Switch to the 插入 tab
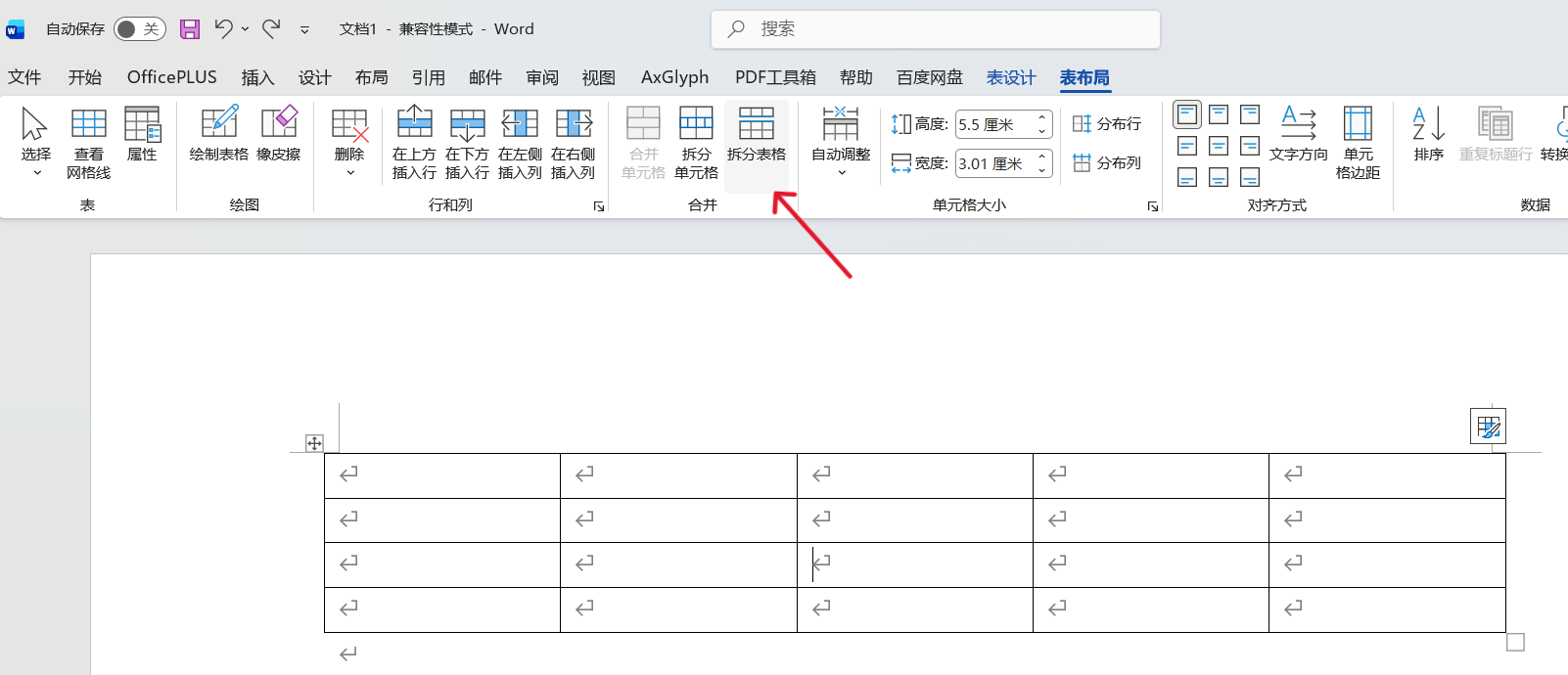 [257, 77]
